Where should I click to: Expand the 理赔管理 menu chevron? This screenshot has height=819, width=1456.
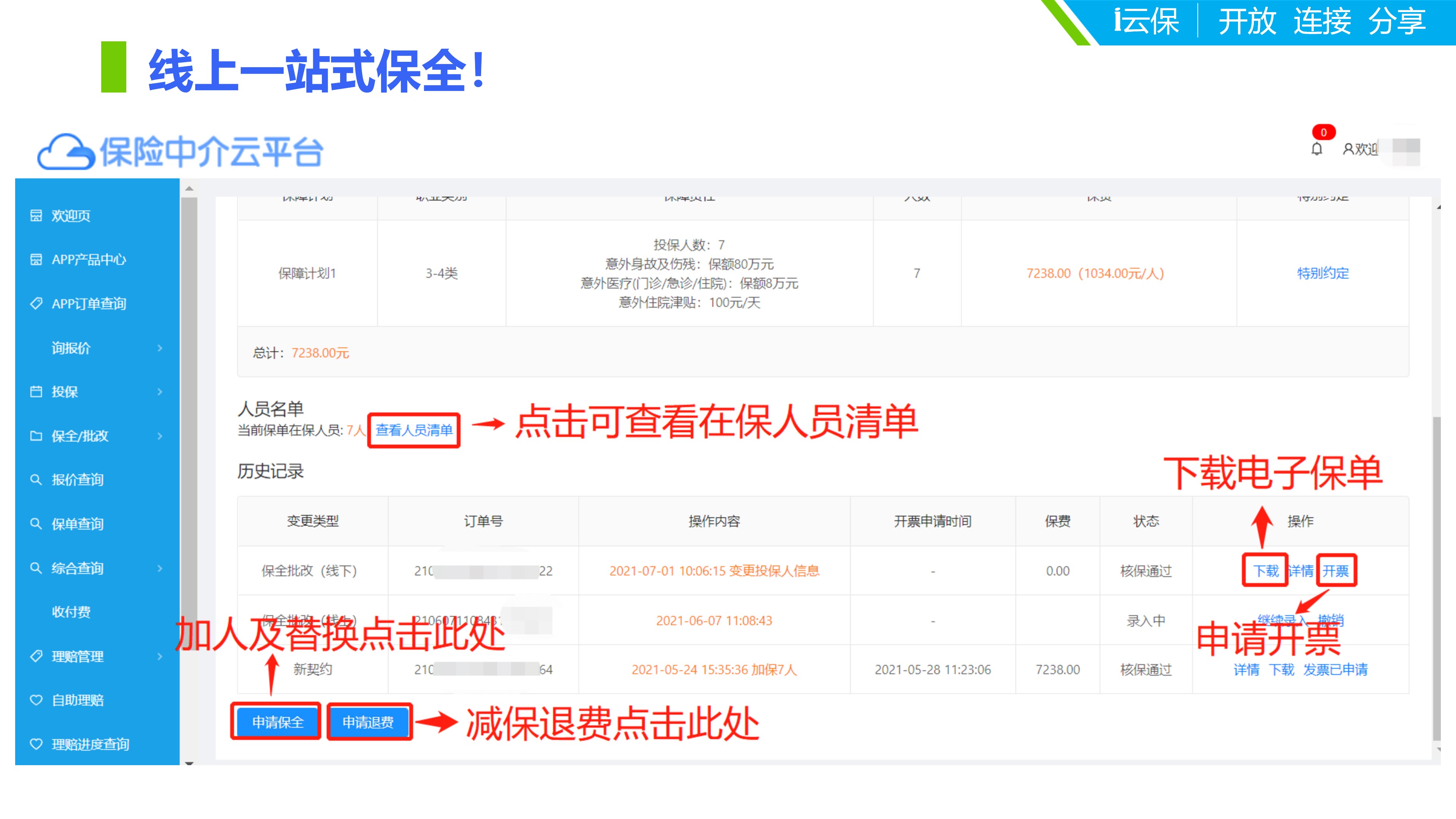point(160,656)
